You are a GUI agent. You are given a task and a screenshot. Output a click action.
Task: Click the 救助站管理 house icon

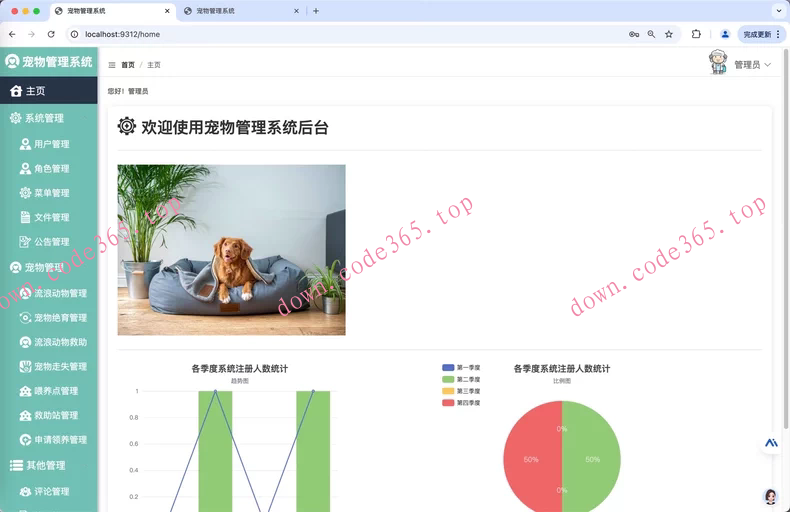point(25,415)
